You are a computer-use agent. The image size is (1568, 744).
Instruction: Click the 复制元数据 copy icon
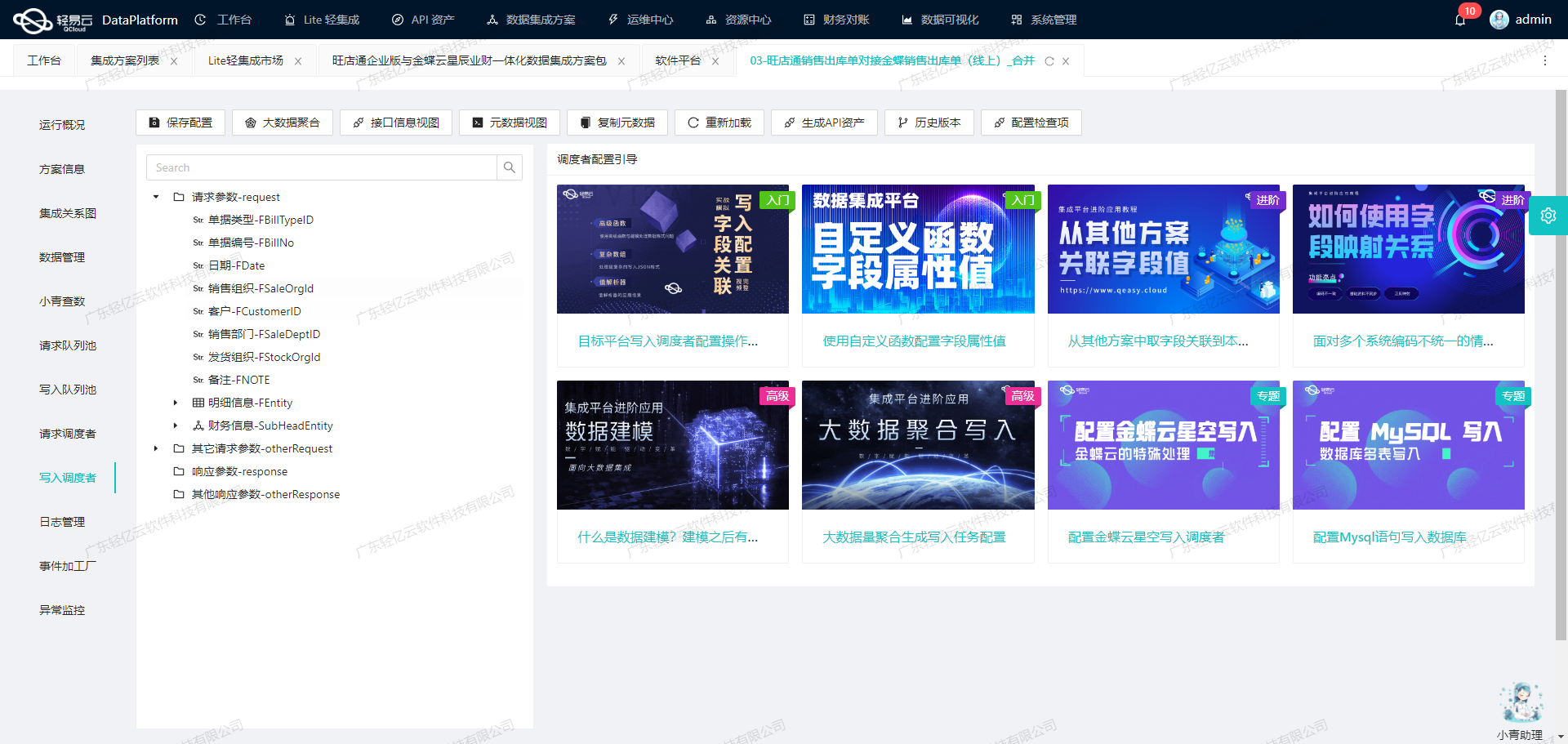pyautogui.click(x=584, y=123)
